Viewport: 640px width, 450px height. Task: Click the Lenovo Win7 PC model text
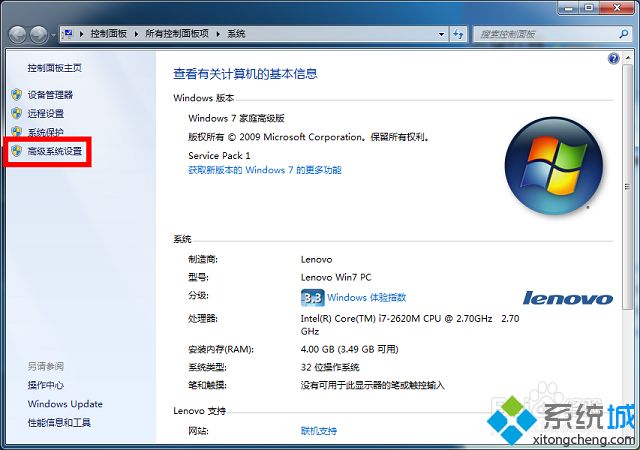[336, 278]
